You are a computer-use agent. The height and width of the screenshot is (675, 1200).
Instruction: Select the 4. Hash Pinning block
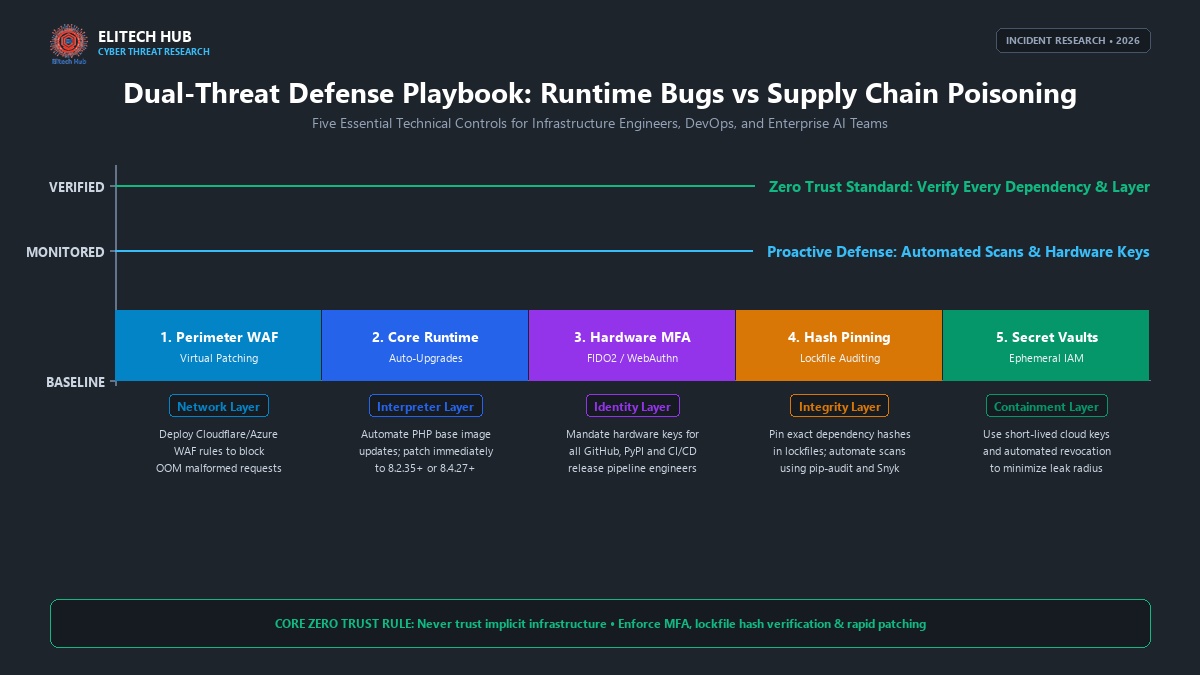pos(839,345)
